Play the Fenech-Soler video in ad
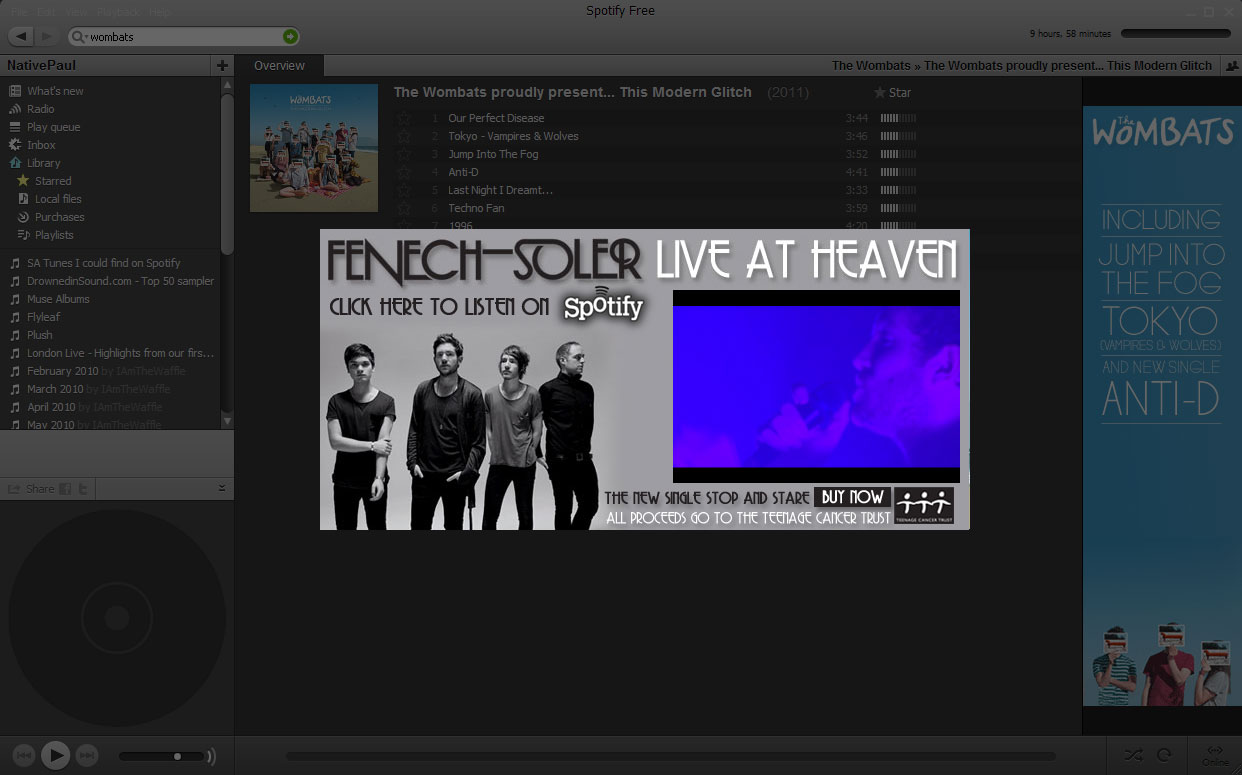Viewport: 1242px width, 775px height. click(x=816, y=386)
